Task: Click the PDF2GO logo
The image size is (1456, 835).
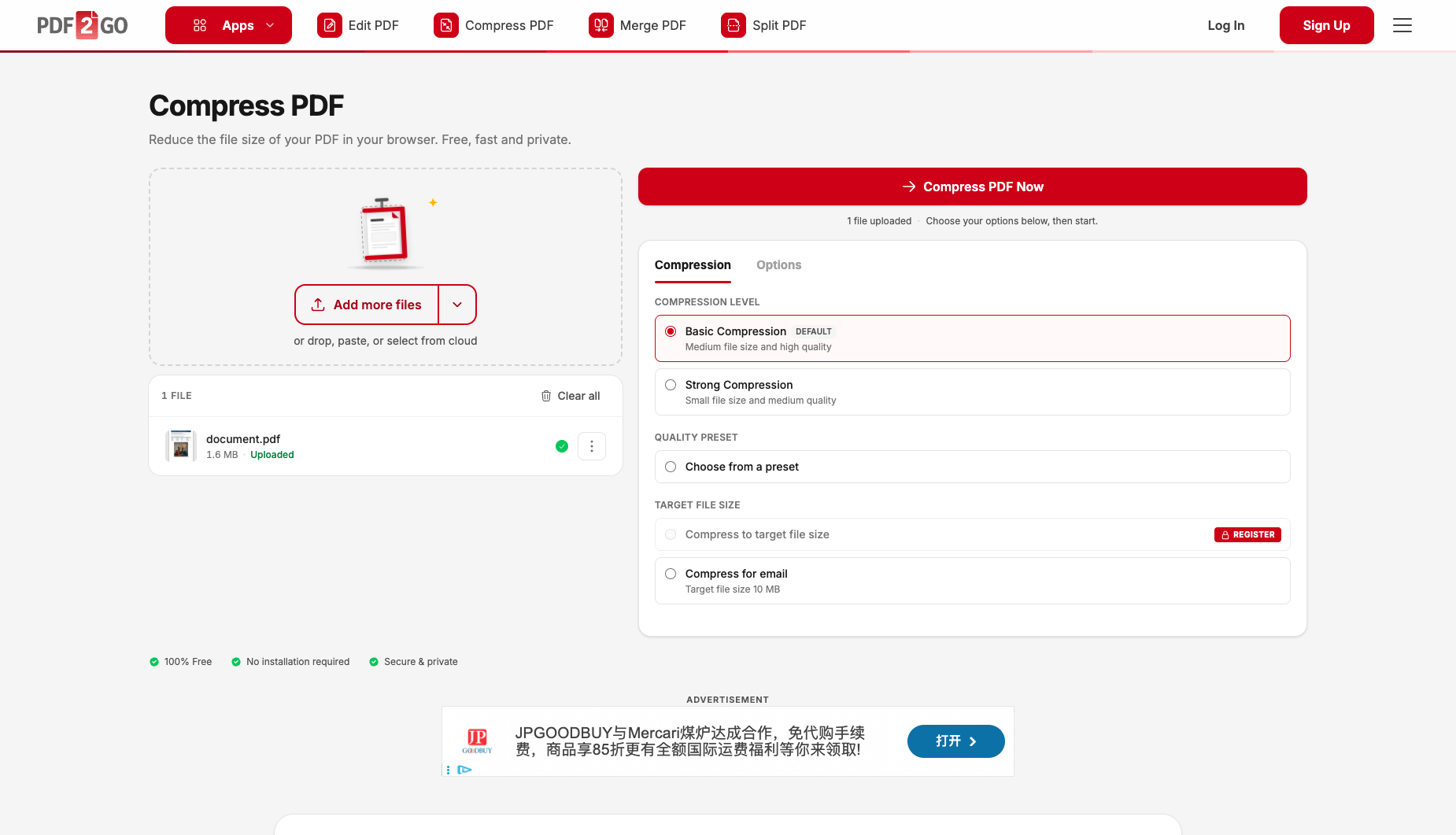Action: click(x=83, y=25)
